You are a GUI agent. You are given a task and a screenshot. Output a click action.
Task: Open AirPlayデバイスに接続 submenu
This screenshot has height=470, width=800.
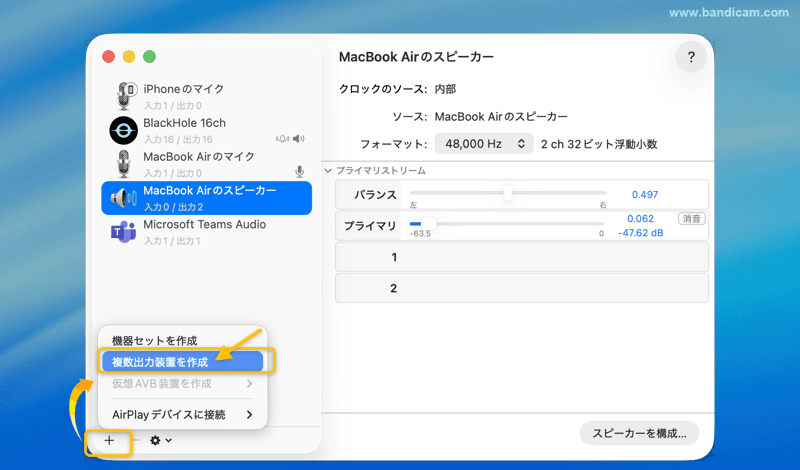[183, 414]
